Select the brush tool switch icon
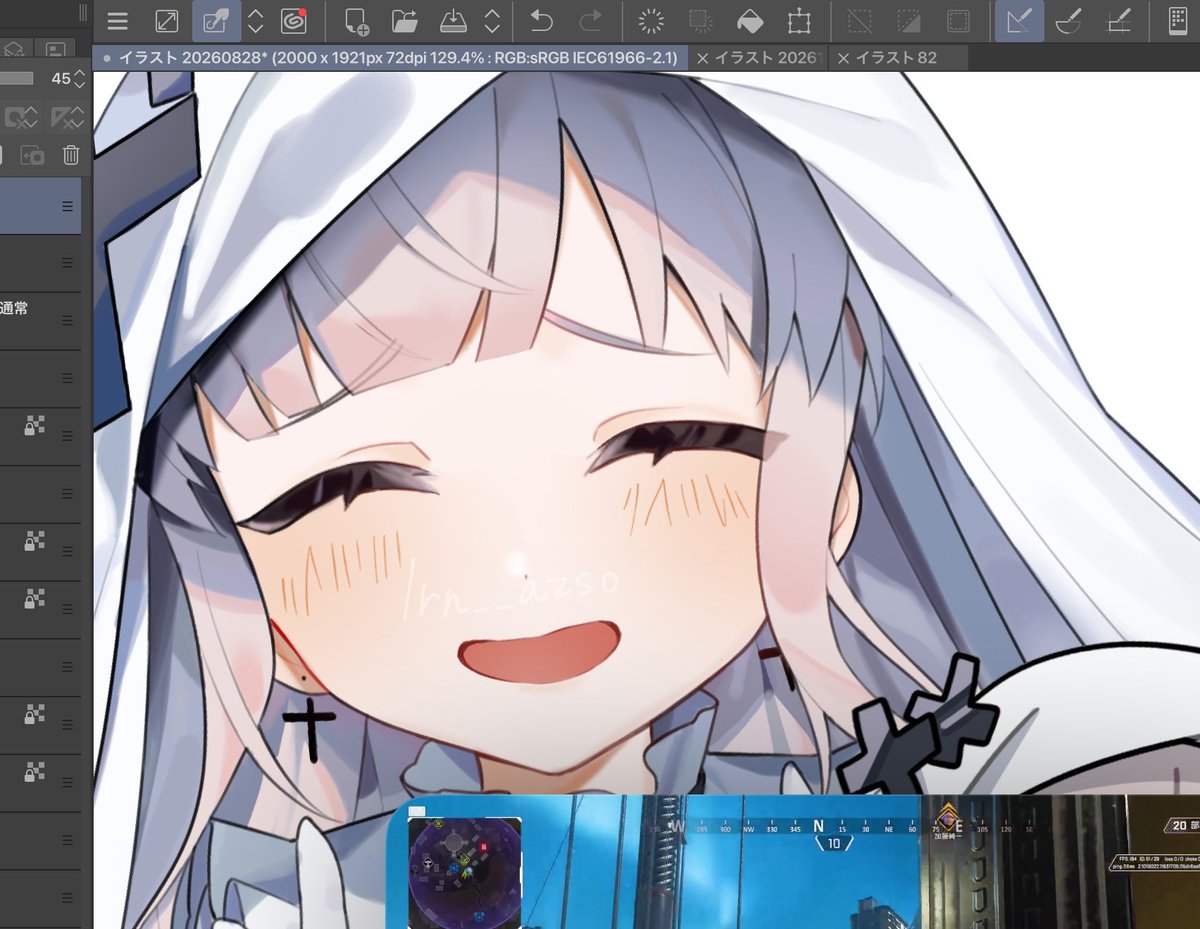 coord(216,21)
